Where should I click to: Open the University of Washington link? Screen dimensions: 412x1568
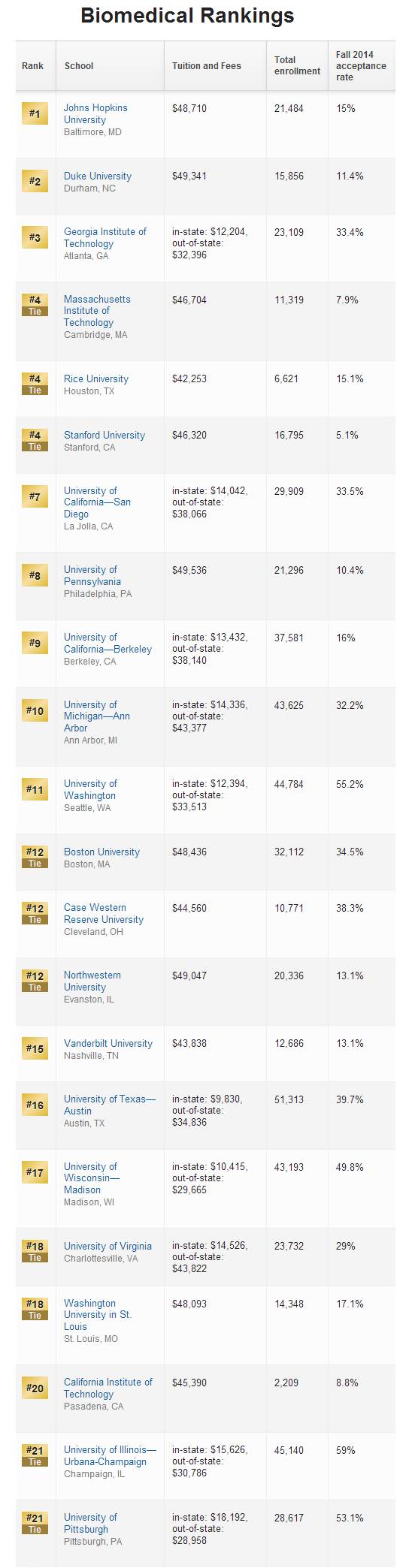(90, 790)
